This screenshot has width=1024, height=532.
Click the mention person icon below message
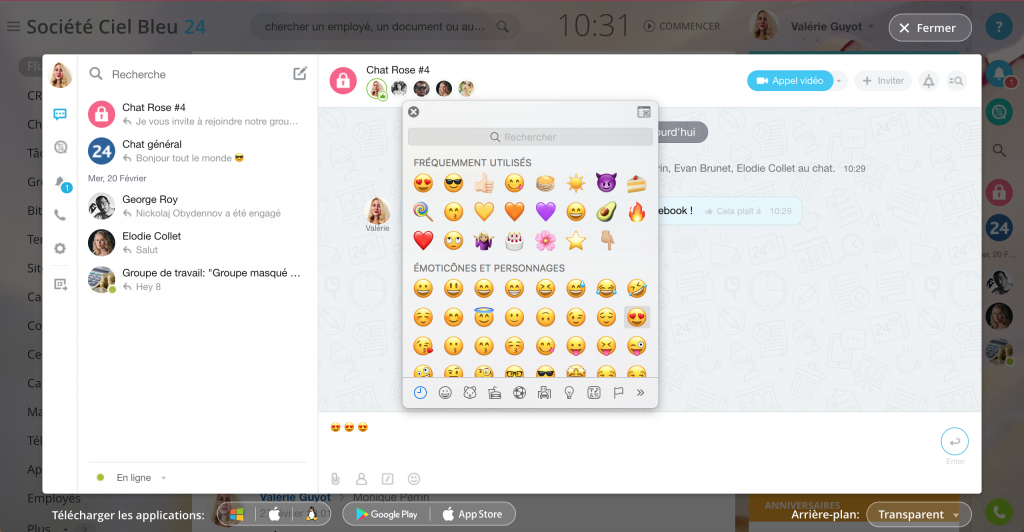click(362, 478)
